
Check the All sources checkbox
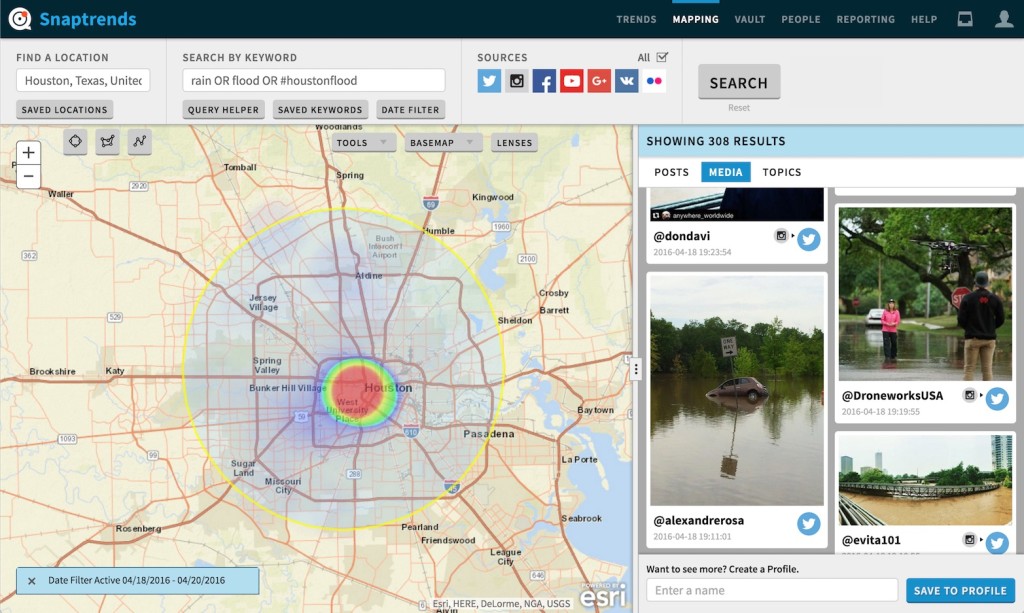(662, 57)
